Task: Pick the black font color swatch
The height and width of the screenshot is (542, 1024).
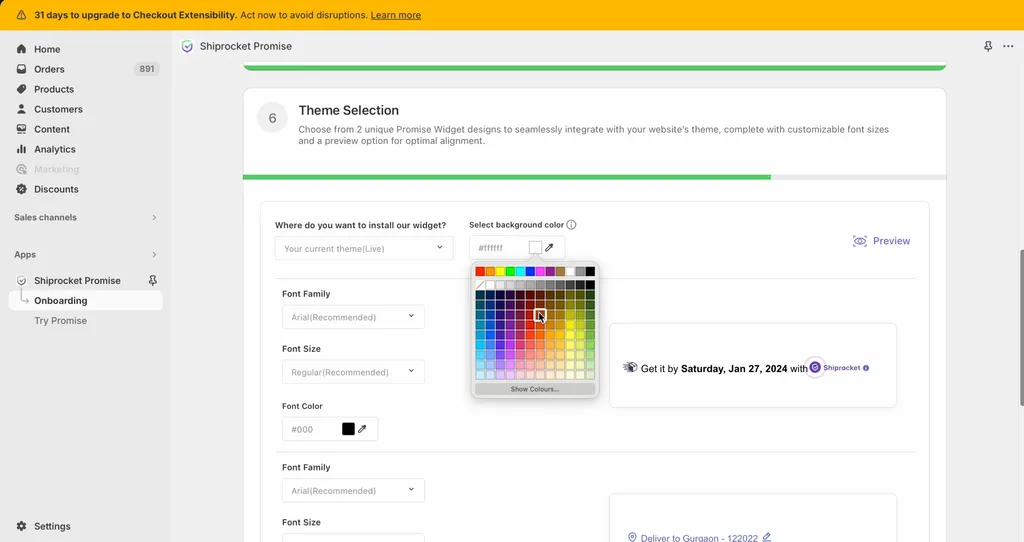Action: click(348, 429)
